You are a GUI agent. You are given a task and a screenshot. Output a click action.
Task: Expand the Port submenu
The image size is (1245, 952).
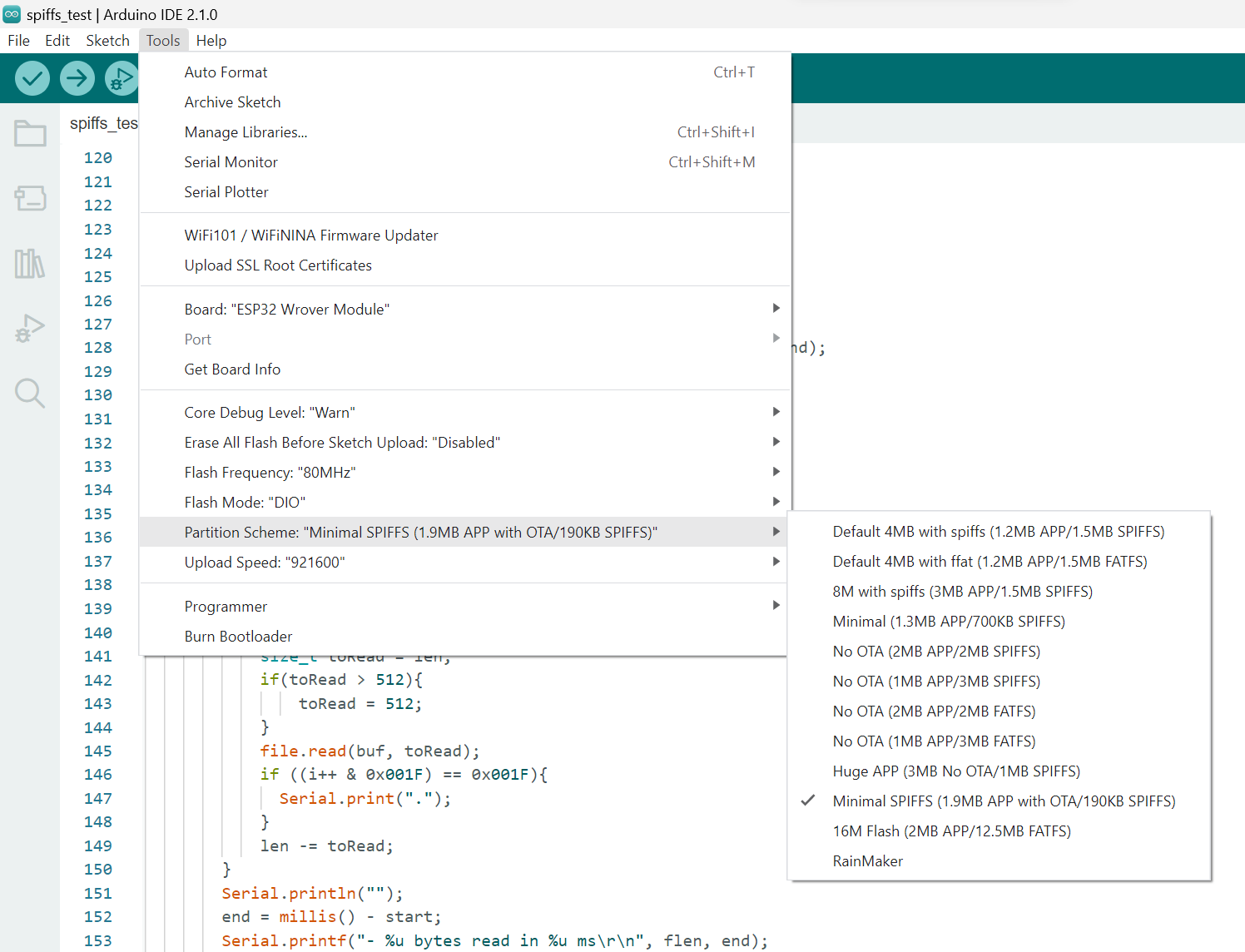pos(464,340)
